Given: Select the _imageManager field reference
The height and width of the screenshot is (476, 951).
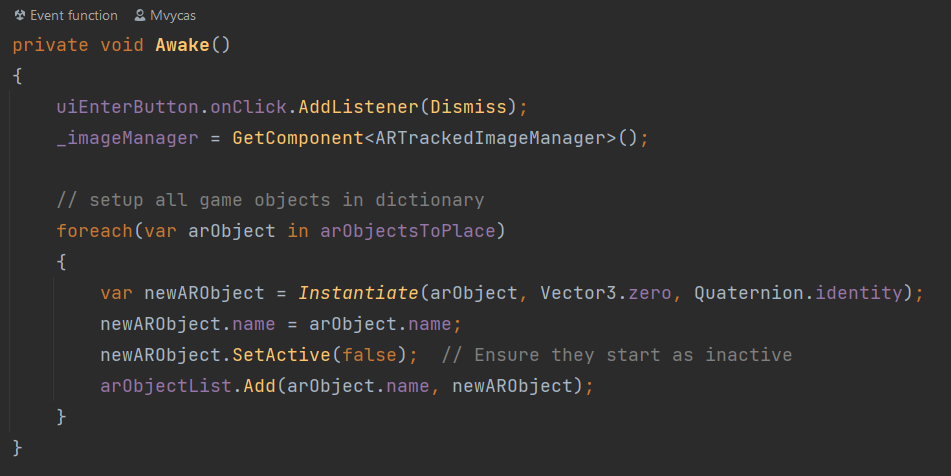Looking at the screenshot, I should click(127, 138).
